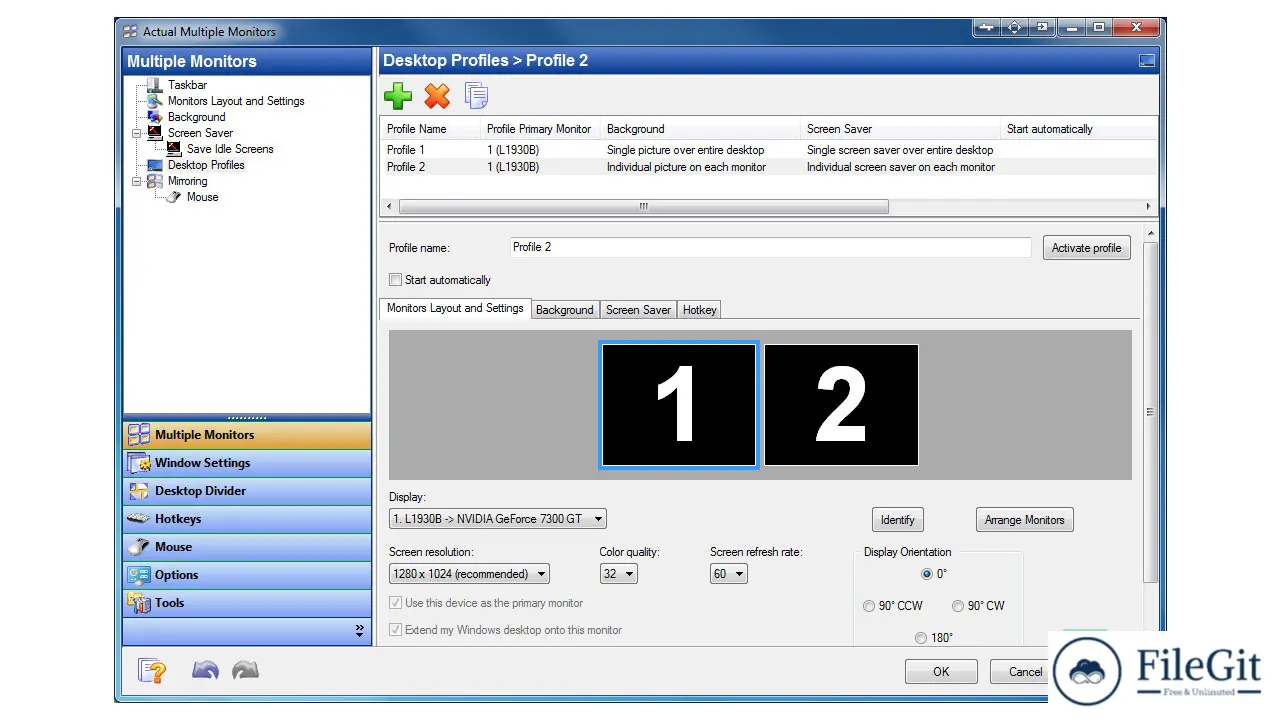Click the Screen Saver column header
Image resolution: width=1280 pixels, height=720 pixels.
[x=900, y=129]
